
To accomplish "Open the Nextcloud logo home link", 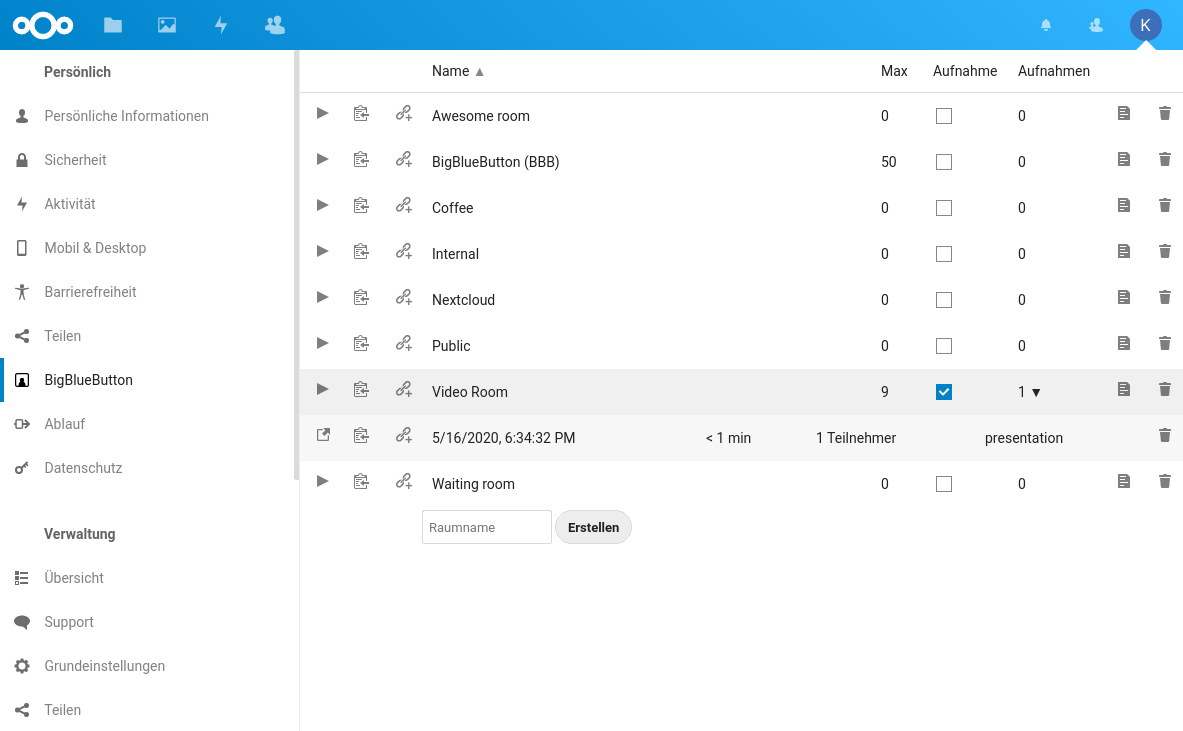I will (43, 25).
